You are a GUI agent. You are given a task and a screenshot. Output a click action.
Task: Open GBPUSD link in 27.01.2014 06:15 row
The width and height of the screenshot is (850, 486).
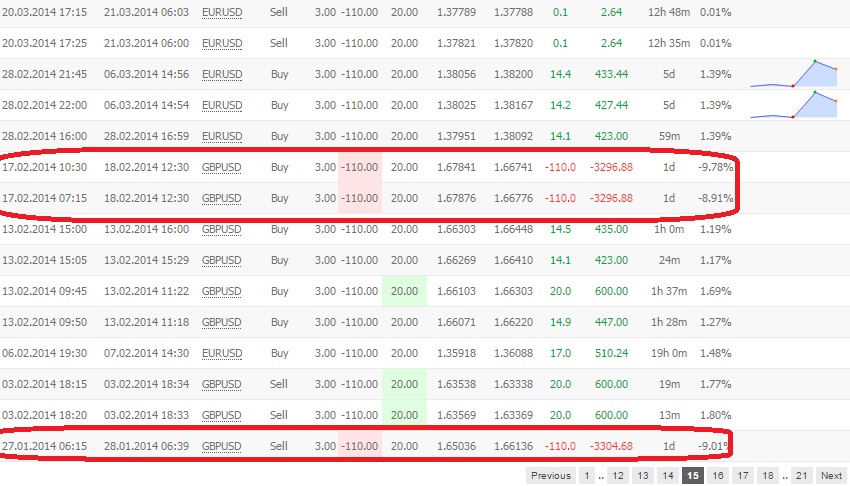pyautogui.click(x=222, y=445)
